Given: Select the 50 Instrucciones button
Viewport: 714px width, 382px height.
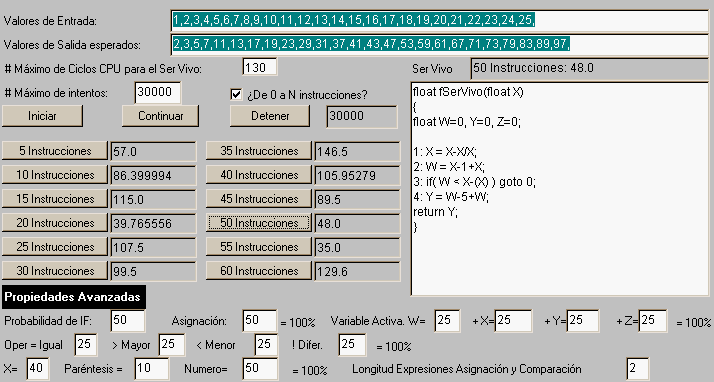Looking at the screenshot, I should (x=259, y=223).
